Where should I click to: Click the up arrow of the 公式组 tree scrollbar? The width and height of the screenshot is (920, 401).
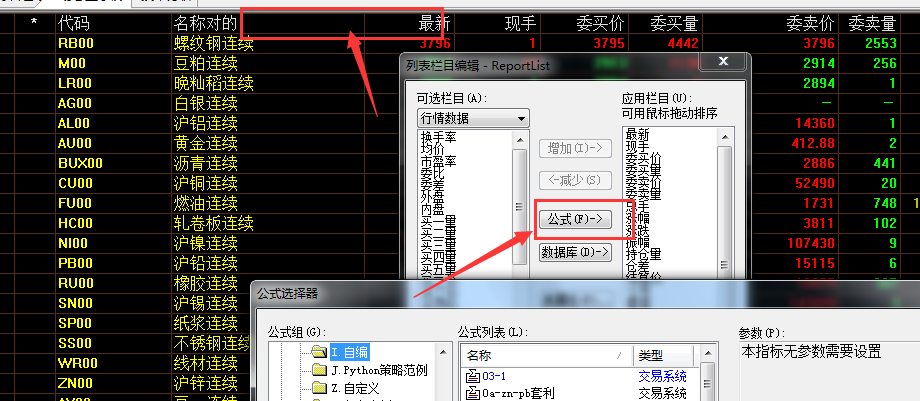pyautogui.click(x=444, y=353)
